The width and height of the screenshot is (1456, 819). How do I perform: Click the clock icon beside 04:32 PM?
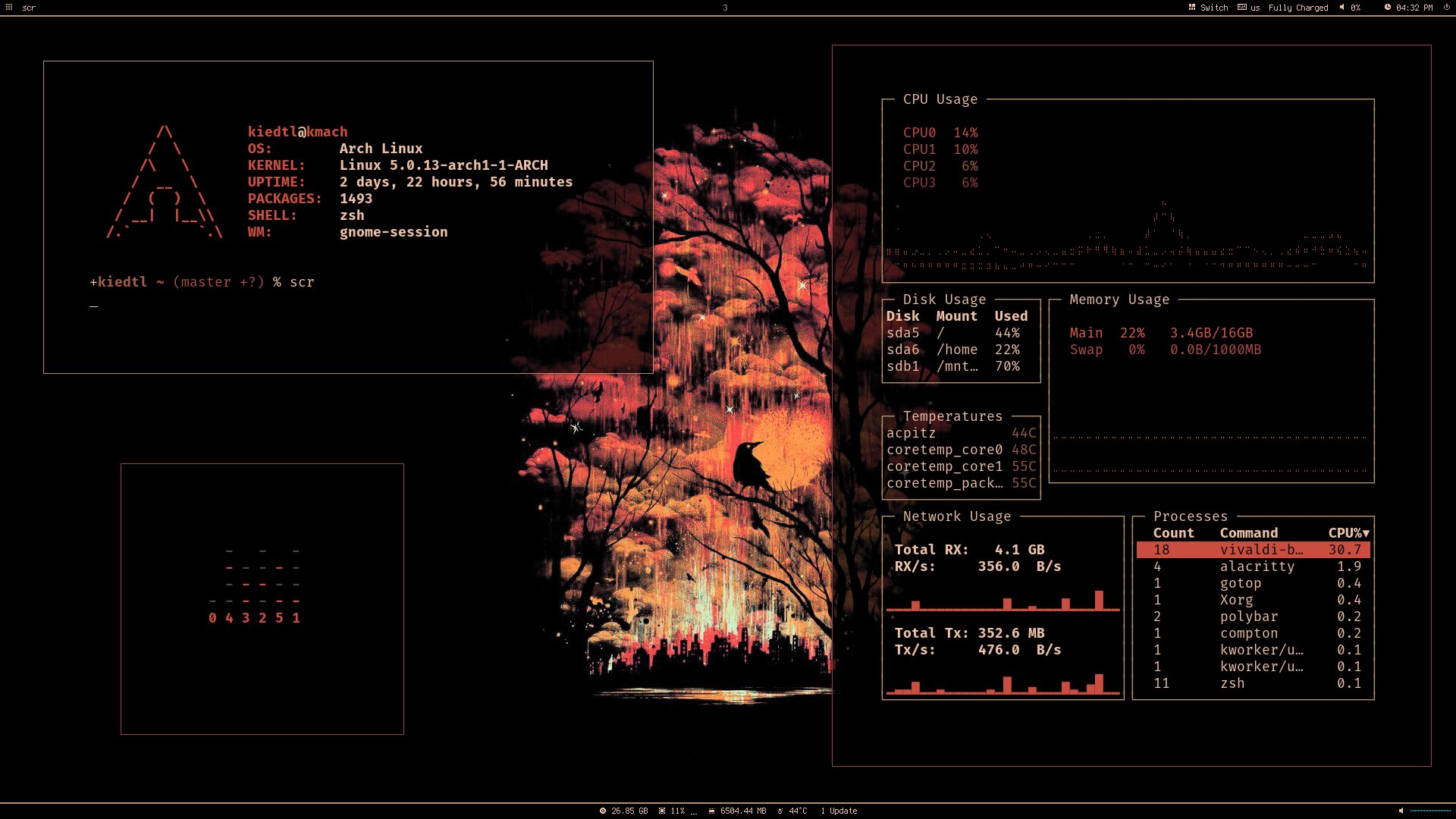(1387, 8)
